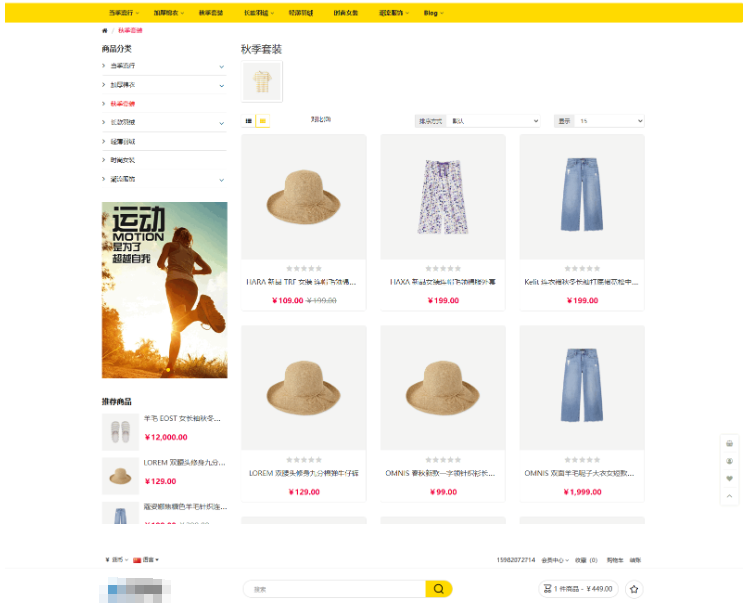Viewport: 751px width, 611px height.
Task: Open 长款羽绒 menu in yellow navbar
Action: click(259, 13)
